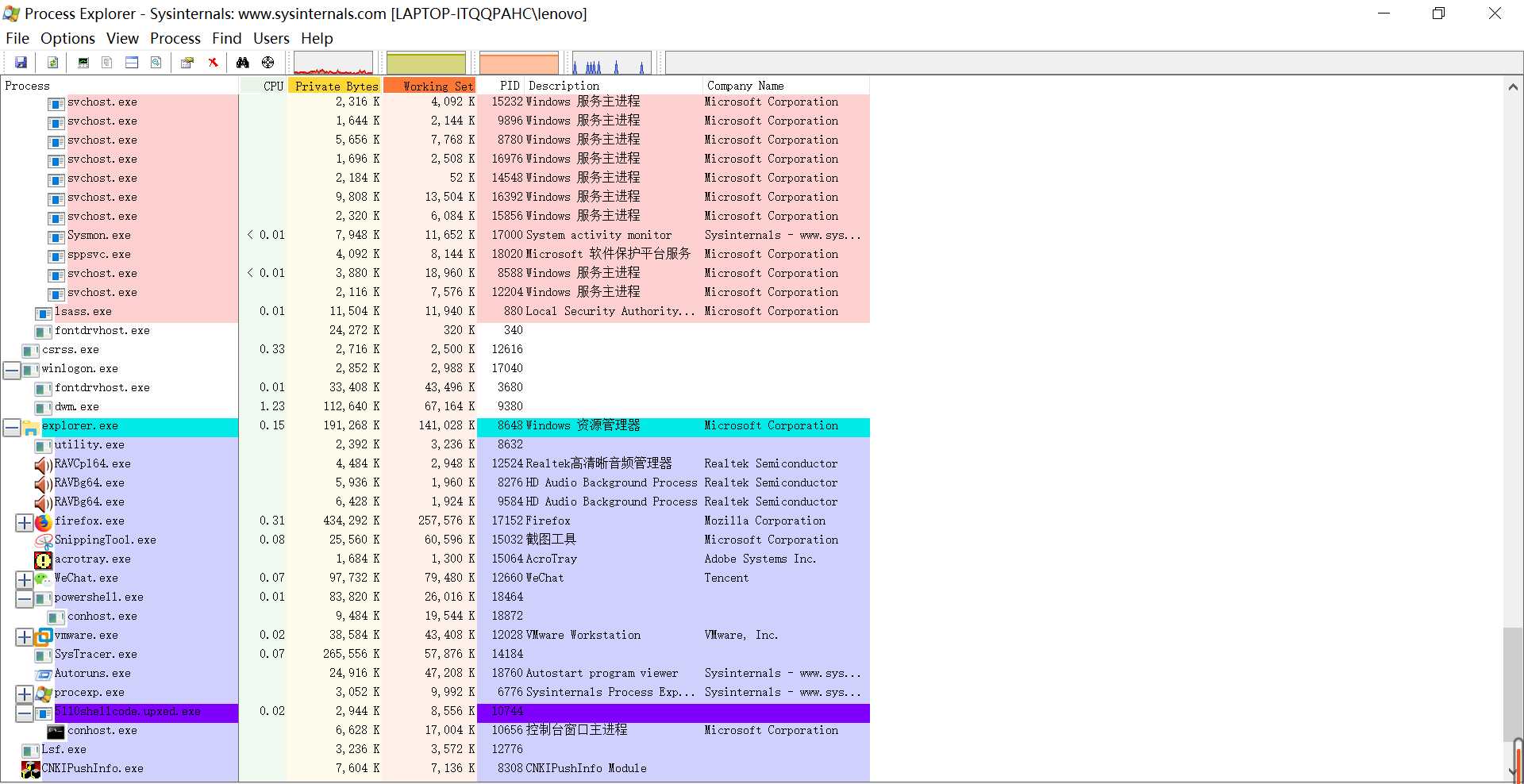Image resolution: width=1524 pixels, height=784 pixels.
Task: Click the red X Kill Process icon
Action: tap(213, 63)
